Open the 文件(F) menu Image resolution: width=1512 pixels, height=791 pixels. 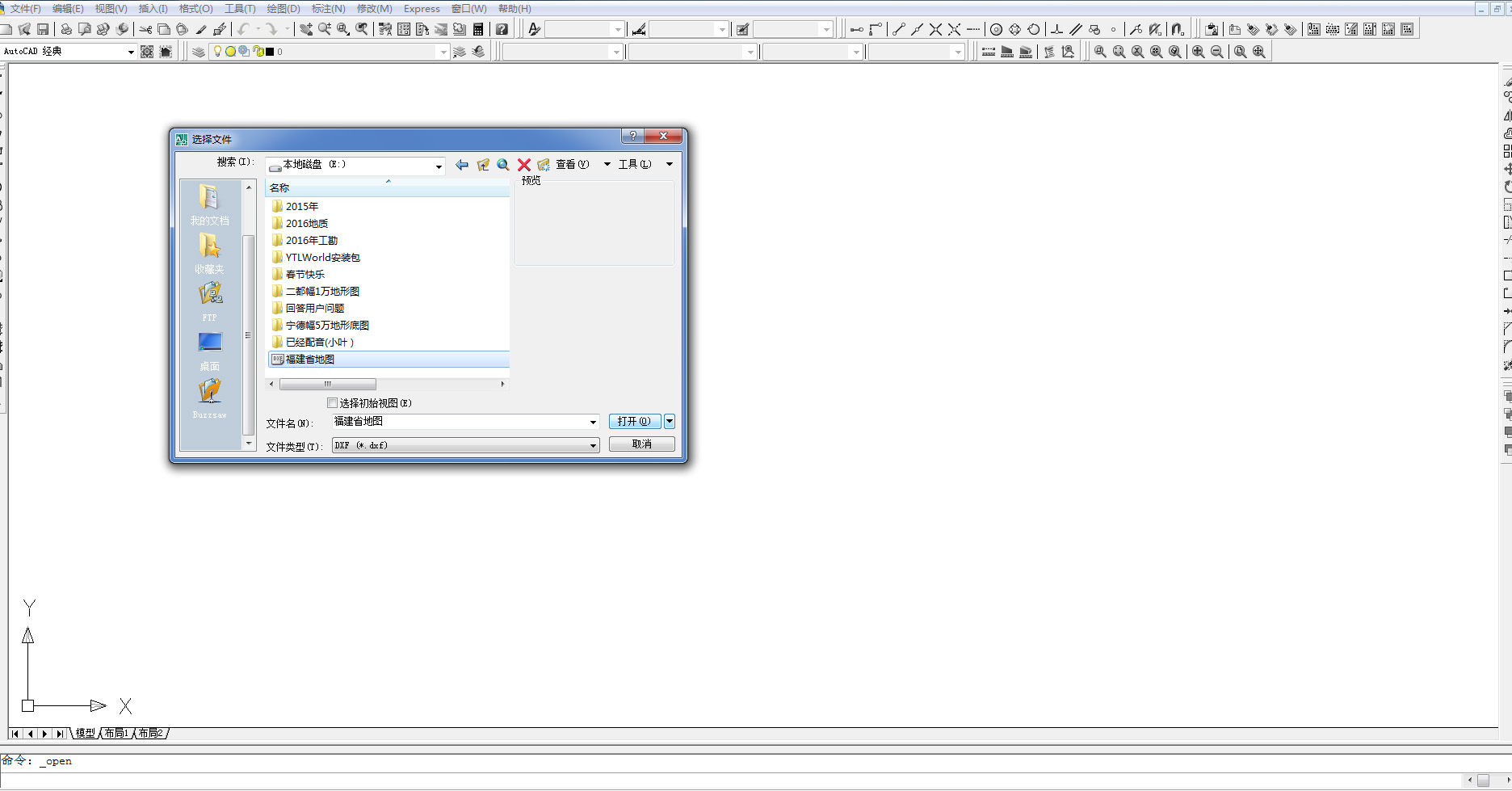(x=25, y=8)
